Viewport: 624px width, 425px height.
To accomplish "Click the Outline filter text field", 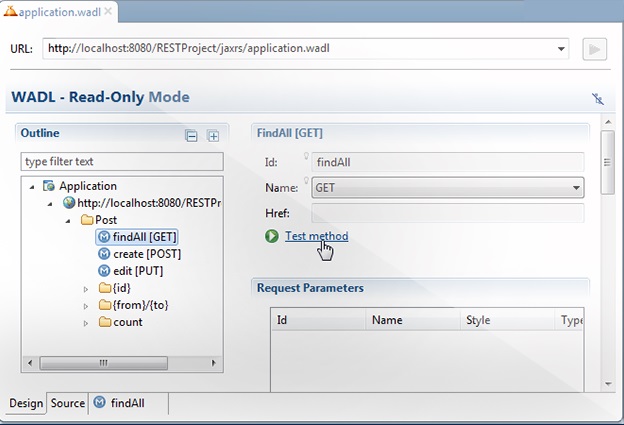I will click(122, 162).
